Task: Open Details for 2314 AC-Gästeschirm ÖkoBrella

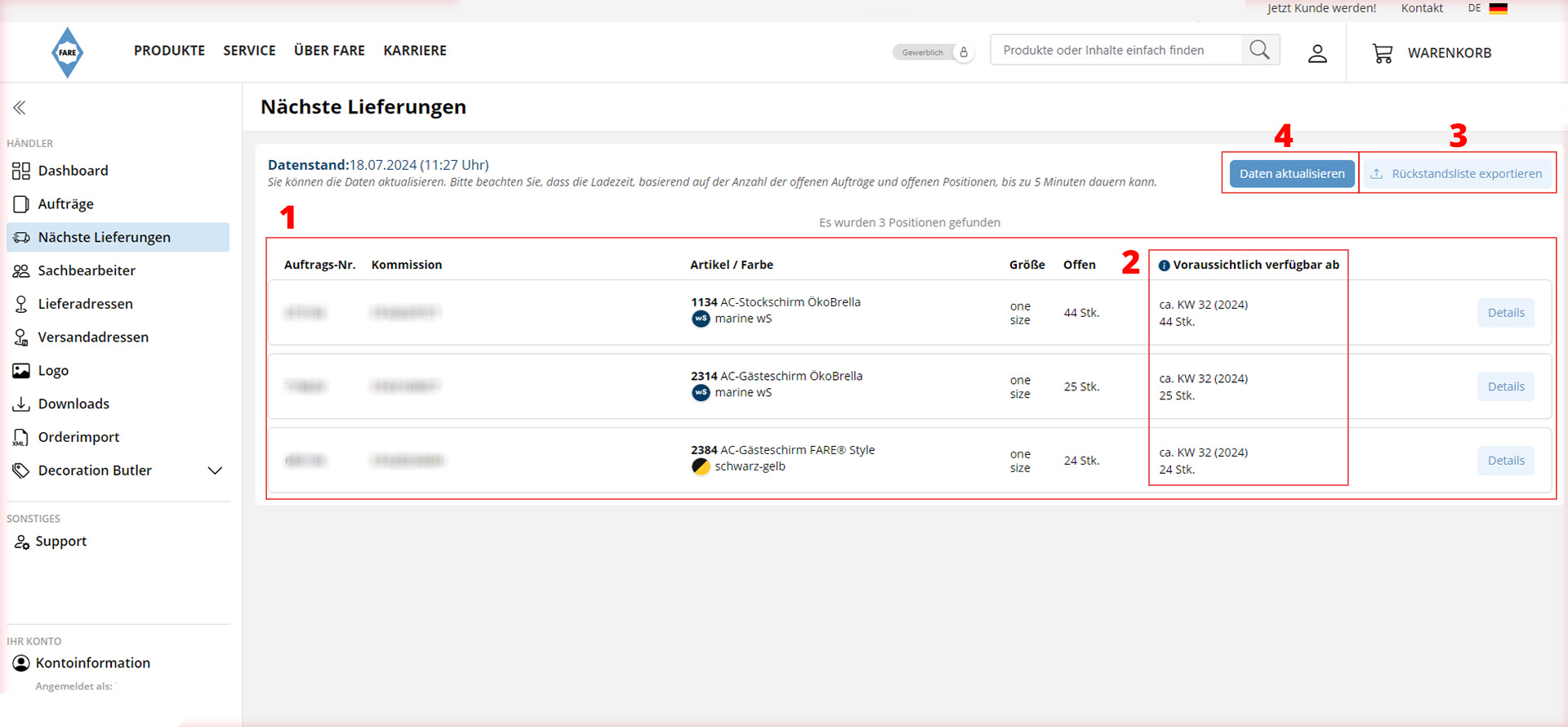Action: pos(1506,386)
